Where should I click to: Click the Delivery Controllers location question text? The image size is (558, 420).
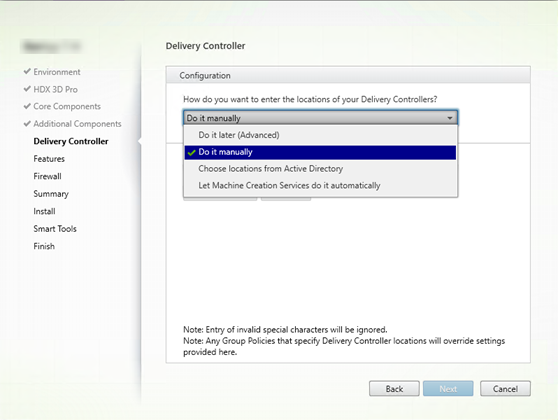pyautogui.click(x=310, y=99)
